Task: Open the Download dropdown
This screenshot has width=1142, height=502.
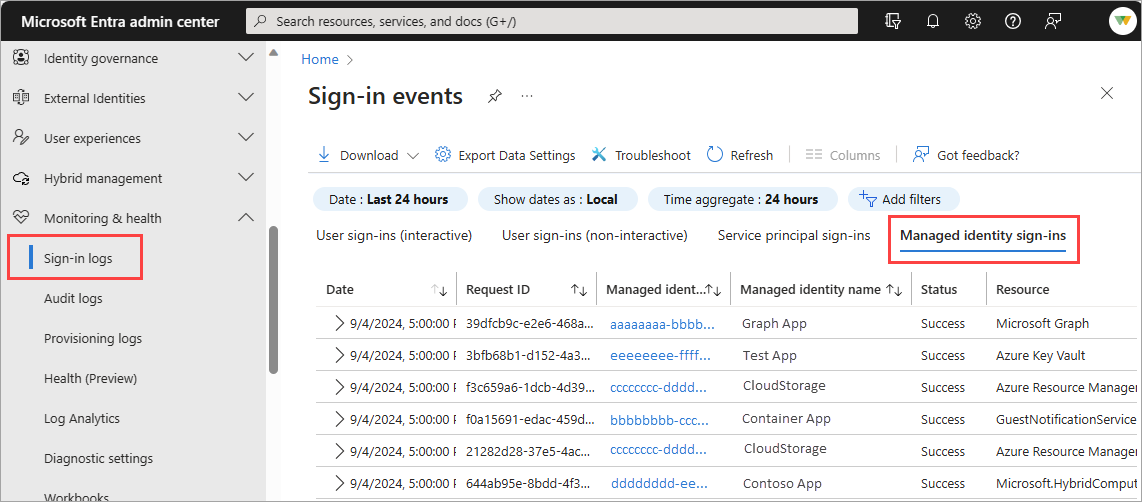Action: [x=369, y=155]
